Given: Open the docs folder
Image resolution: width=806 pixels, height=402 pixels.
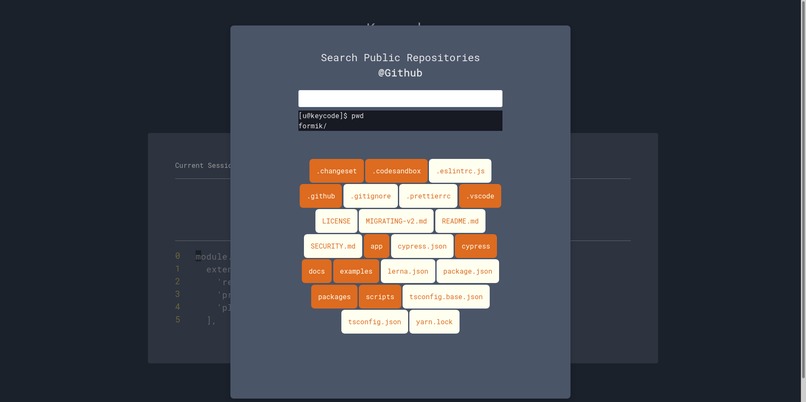Looking at the screenshot, I should tap(317, 271).
